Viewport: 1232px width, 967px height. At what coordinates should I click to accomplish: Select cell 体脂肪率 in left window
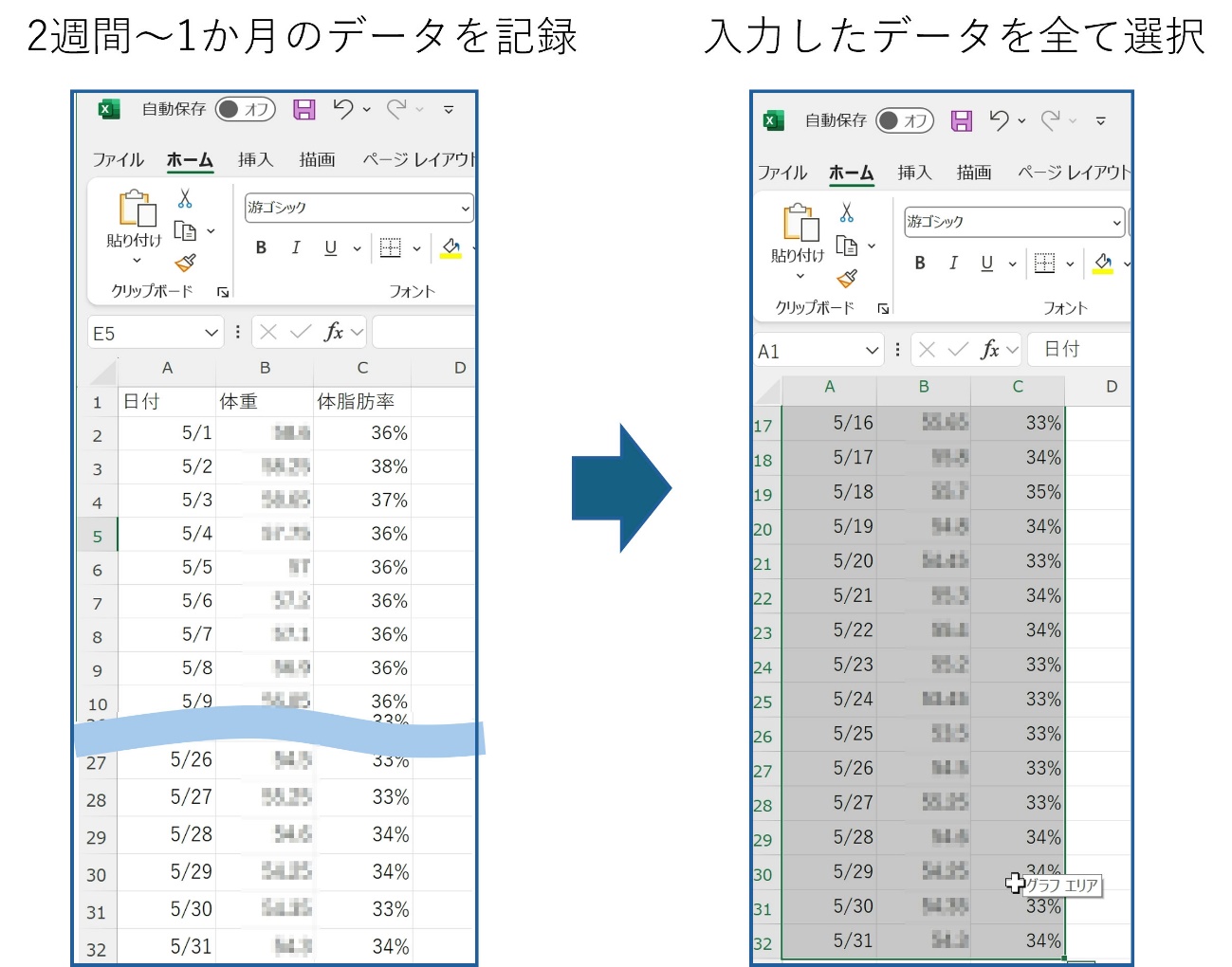coord(362,402)
